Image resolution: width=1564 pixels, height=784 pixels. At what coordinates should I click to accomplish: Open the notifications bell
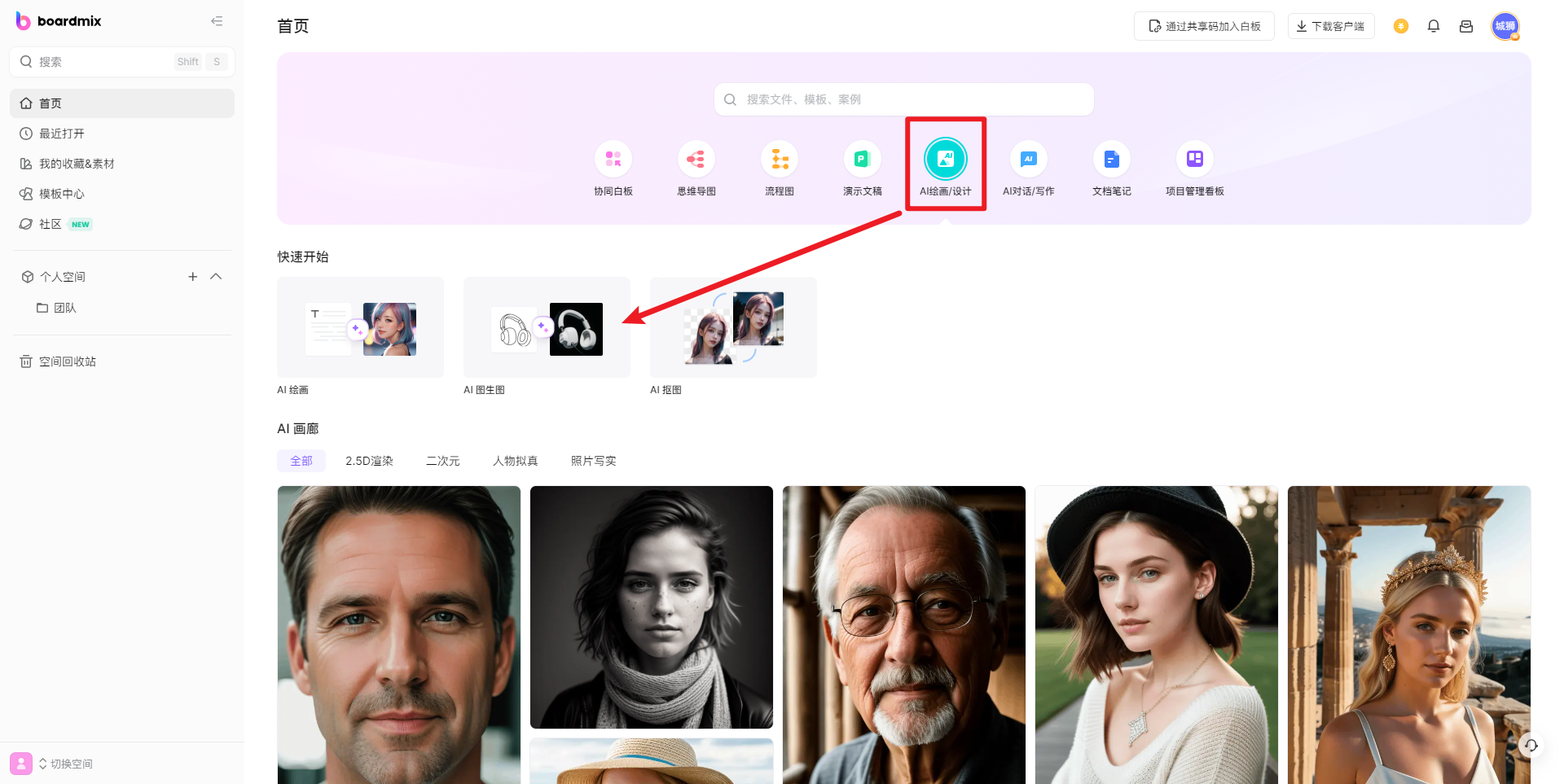(1434, 26)
